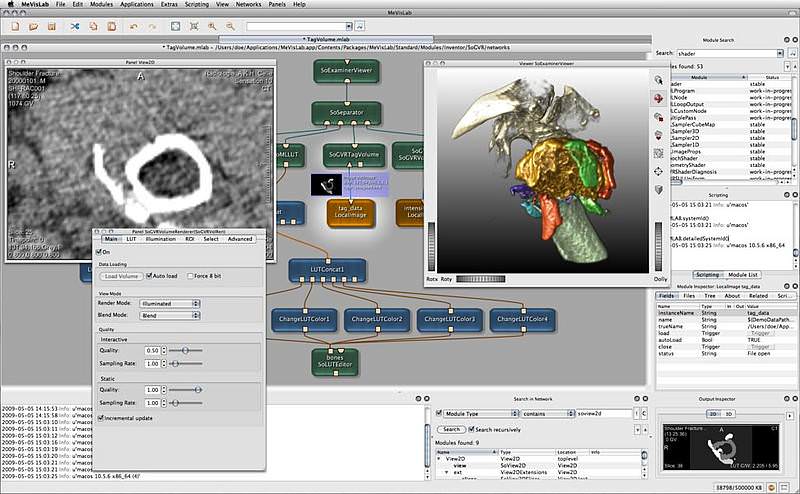The width and height of the screenshot is (800, 494).
Task: Open the toolbar search field dropdown arrow
Action: [x=349, y=26]
